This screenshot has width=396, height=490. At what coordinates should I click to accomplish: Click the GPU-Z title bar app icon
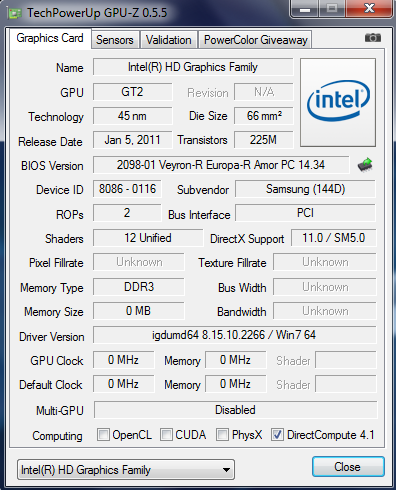click(x=15, y=13)
